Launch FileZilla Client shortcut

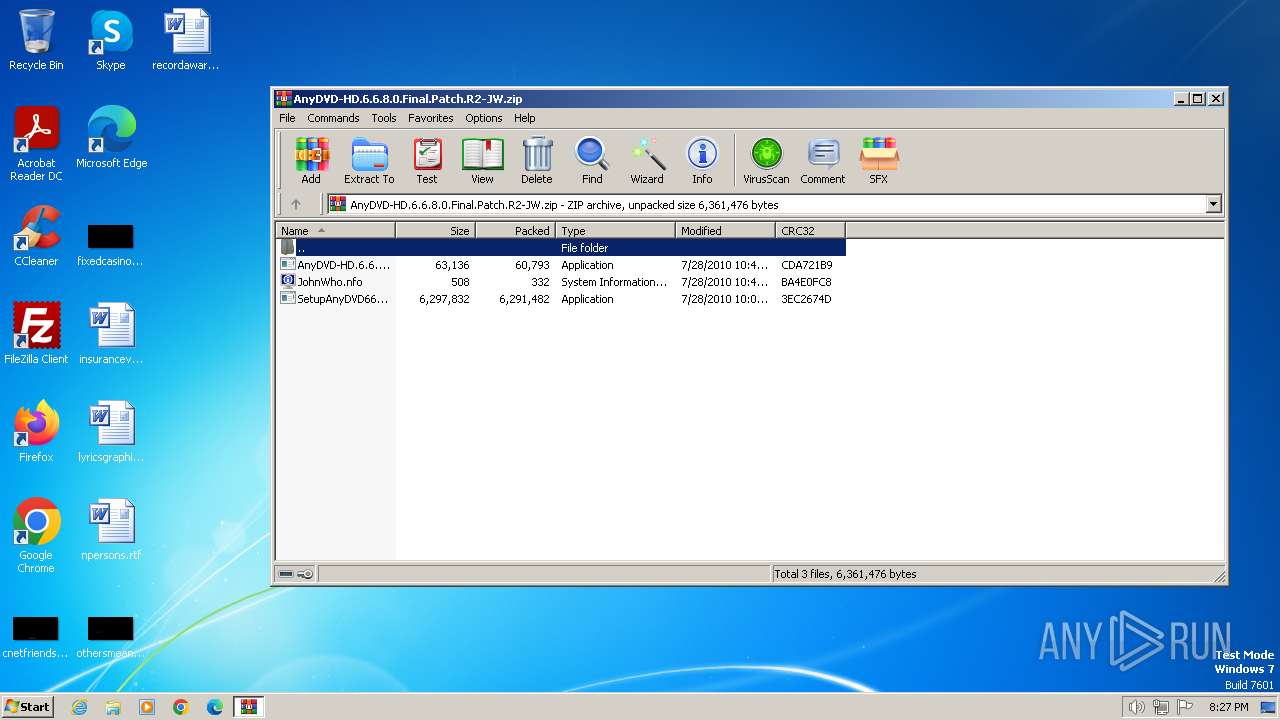(x=36, y=334)
